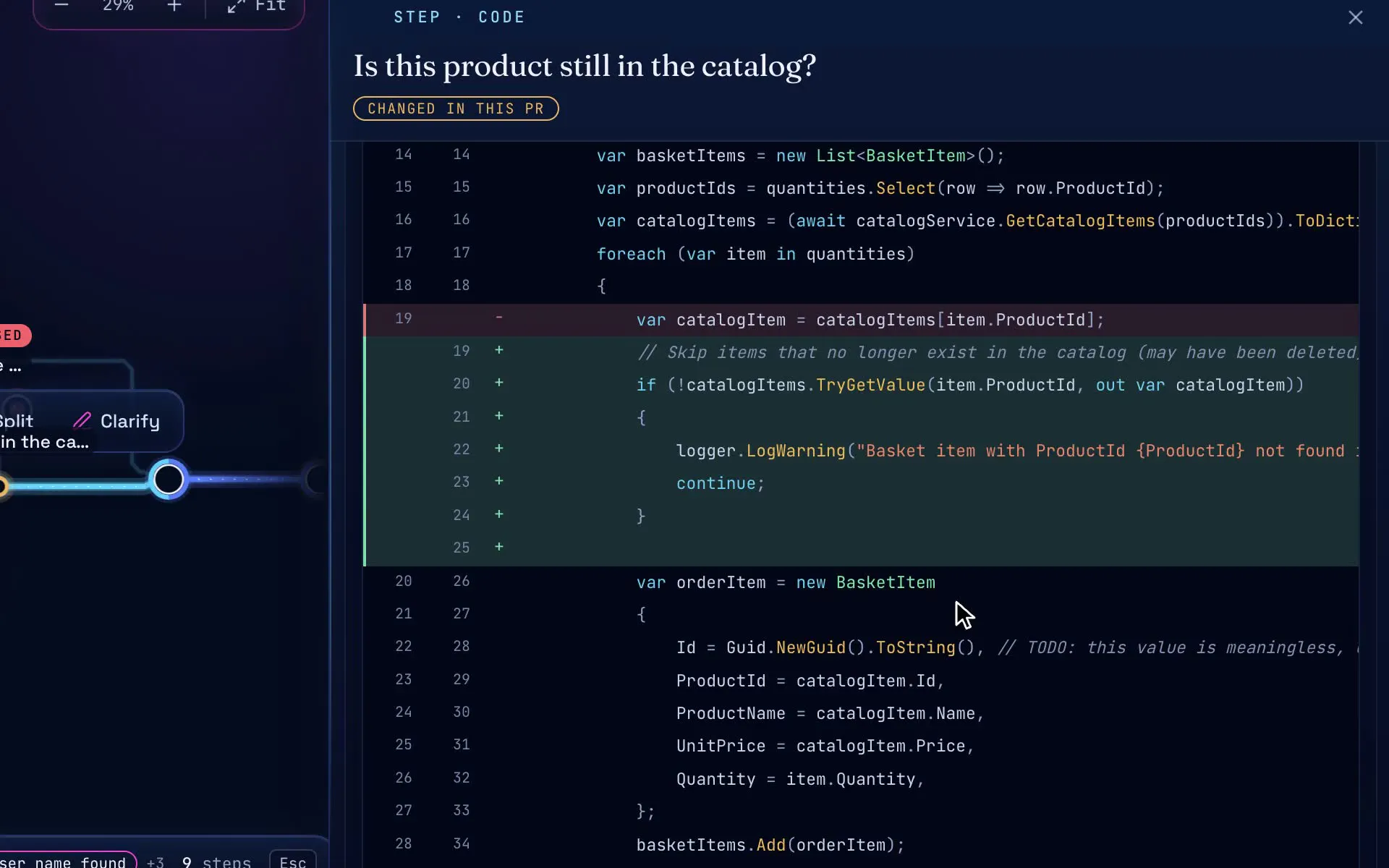1389x868 pixels.
Task: Zoom in with the plus icon
Action: pos(174,6)
